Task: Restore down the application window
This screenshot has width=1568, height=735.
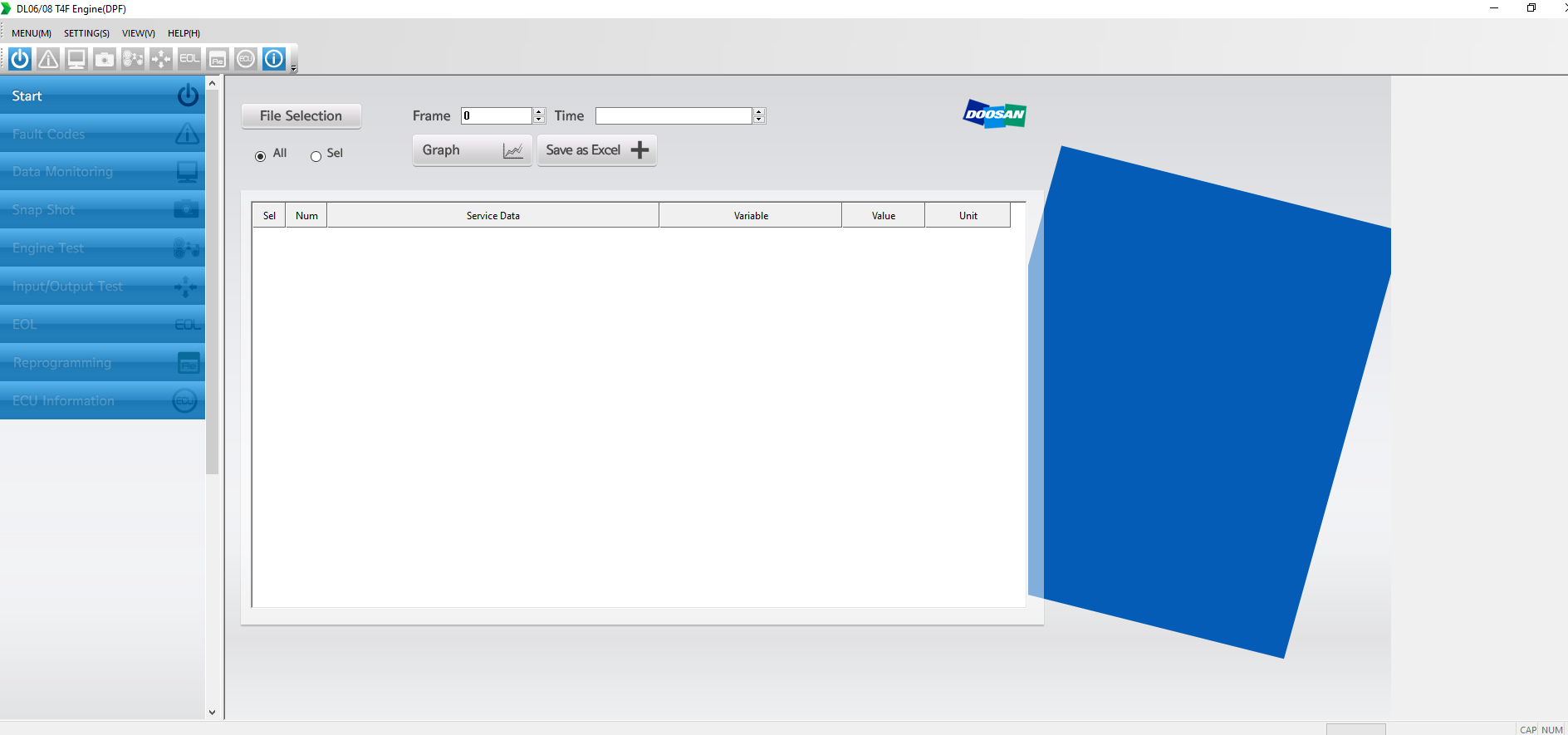Action: tap(1531, 8)
